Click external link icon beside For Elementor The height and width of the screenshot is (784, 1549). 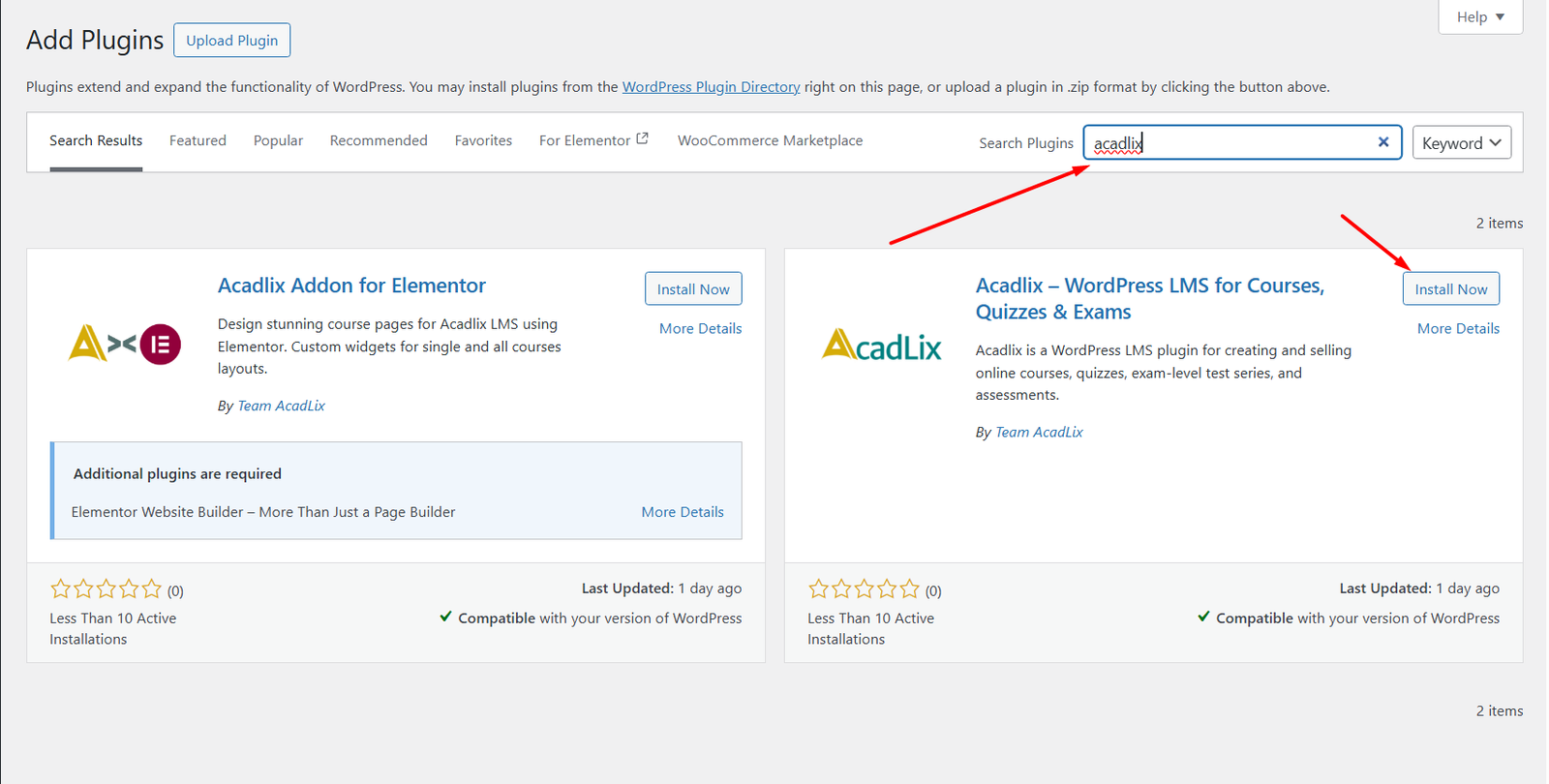pyautogui.click(x=642, y=139)
